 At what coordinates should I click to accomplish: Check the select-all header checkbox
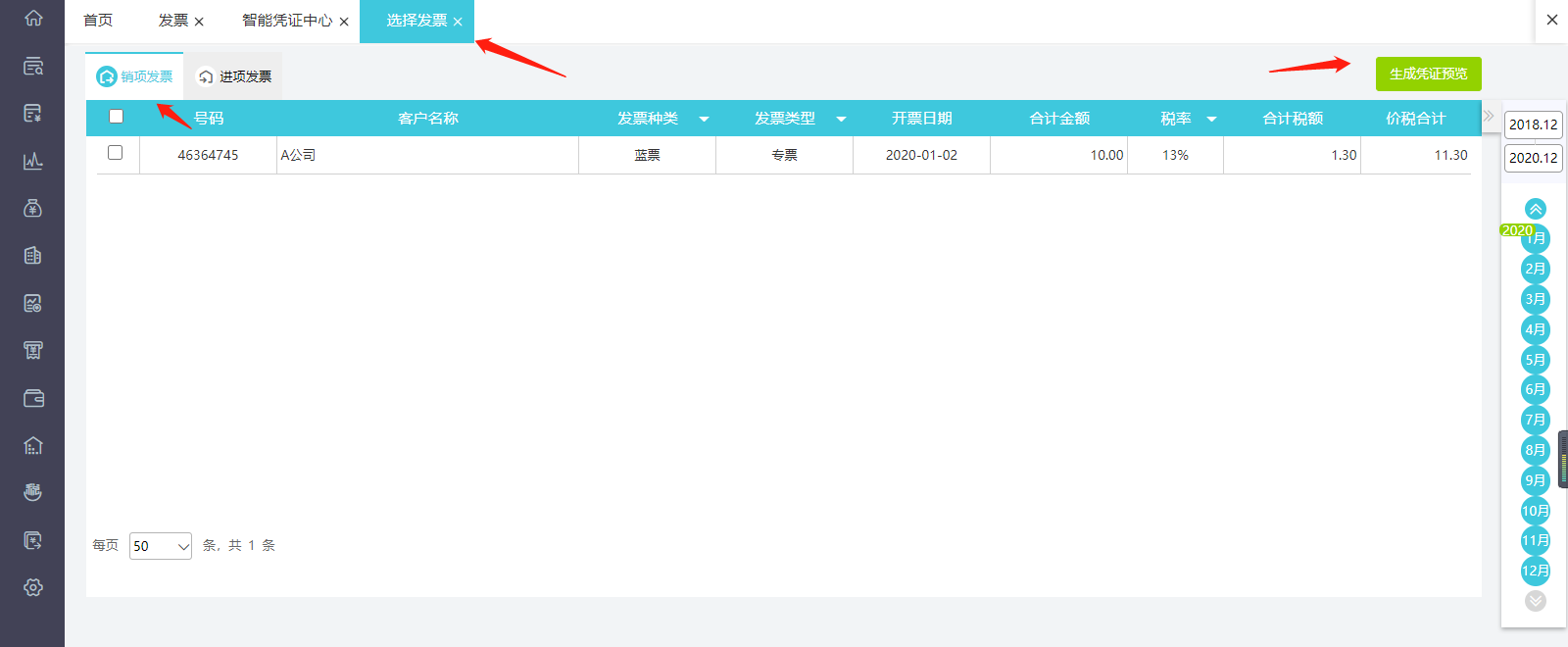pyautogui.click(x=116, y=116)
